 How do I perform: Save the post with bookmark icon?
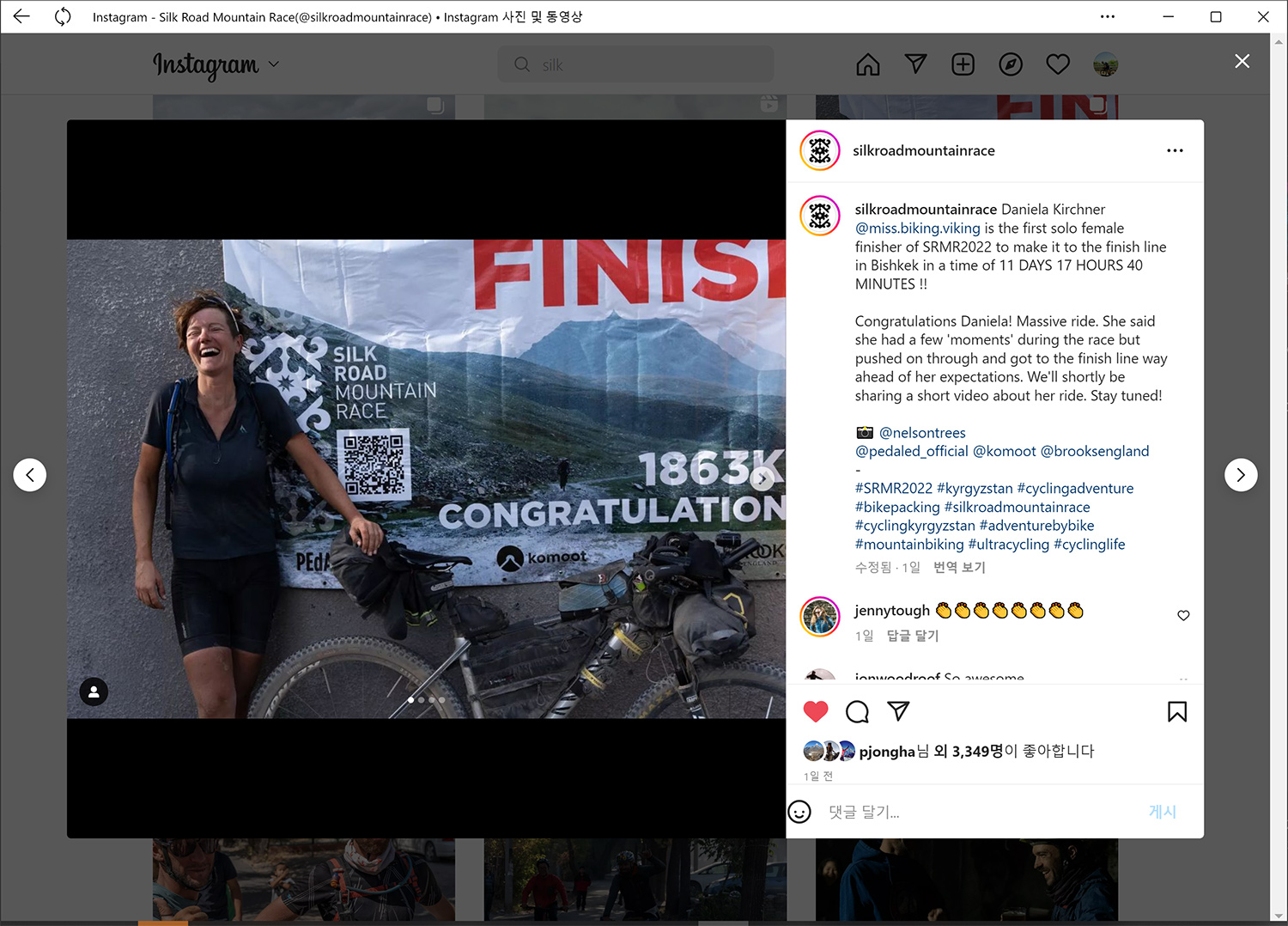pos(1177,711)
